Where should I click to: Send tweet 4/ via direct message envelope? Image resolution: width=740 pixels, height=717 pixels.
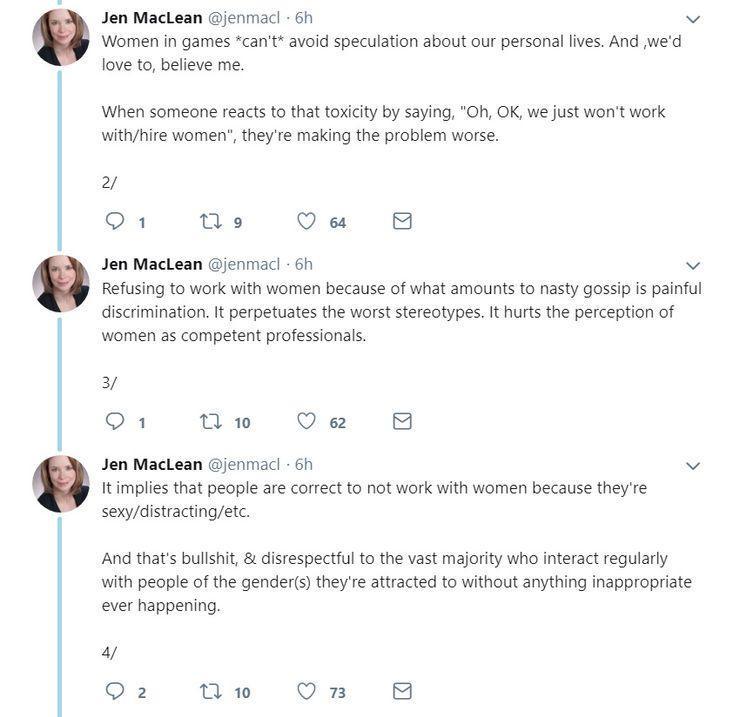click(402, 691)
